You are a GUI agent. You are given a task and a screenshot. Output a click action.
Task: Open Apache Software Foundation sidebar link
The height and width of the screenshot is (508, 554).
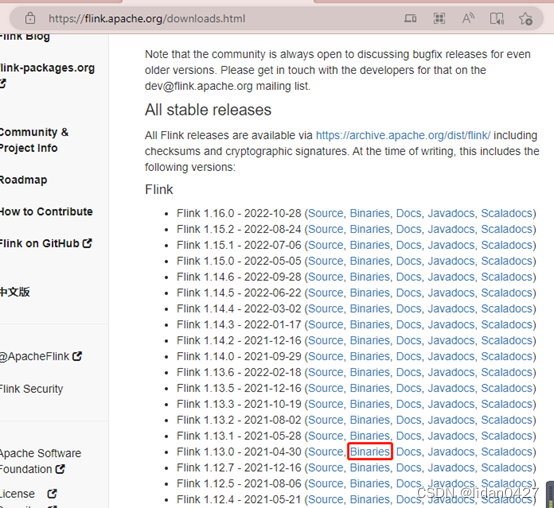(x=40, y=461)
